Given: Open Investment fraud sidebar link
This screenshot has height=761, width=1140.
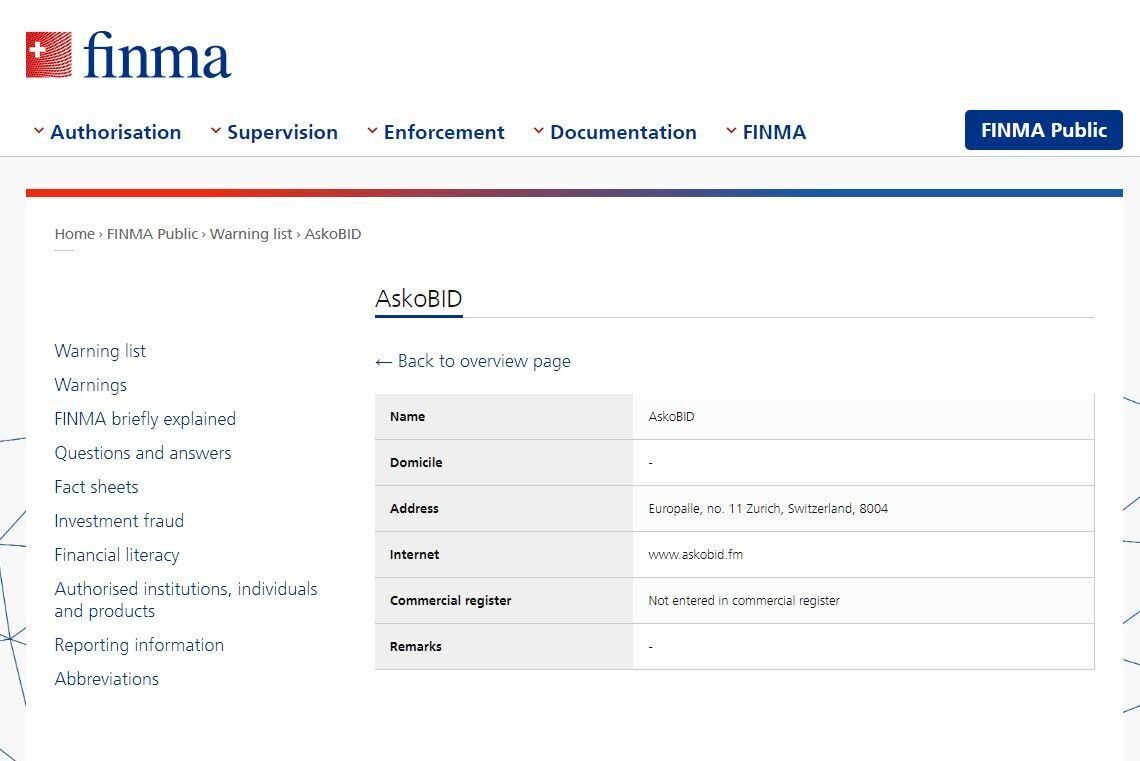Looking at the screenshot, I should 119,521.
